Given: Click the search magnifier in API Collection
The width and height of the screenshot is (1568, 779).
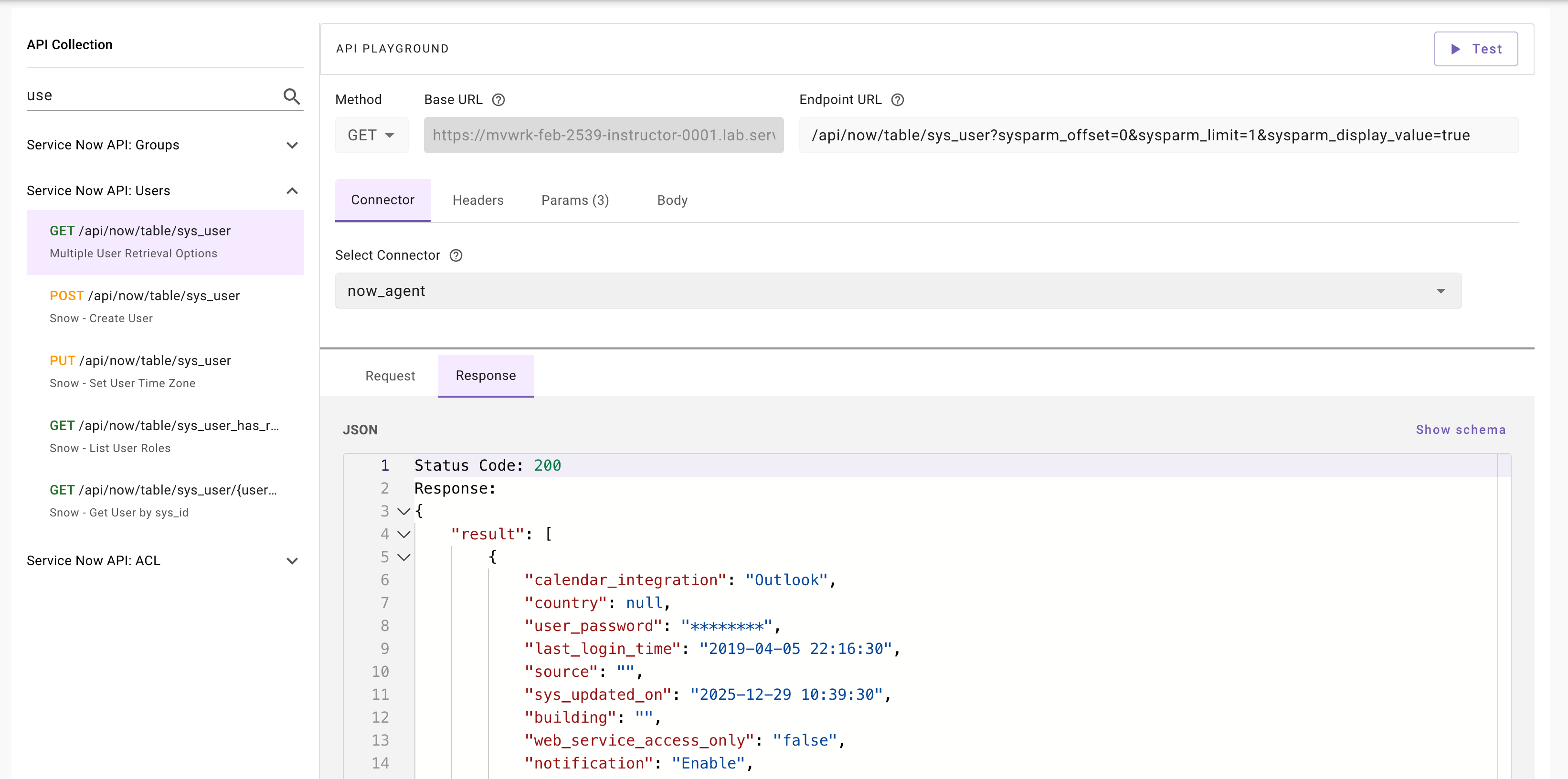Looking at the screenshot, I should [x=291, y=96].
